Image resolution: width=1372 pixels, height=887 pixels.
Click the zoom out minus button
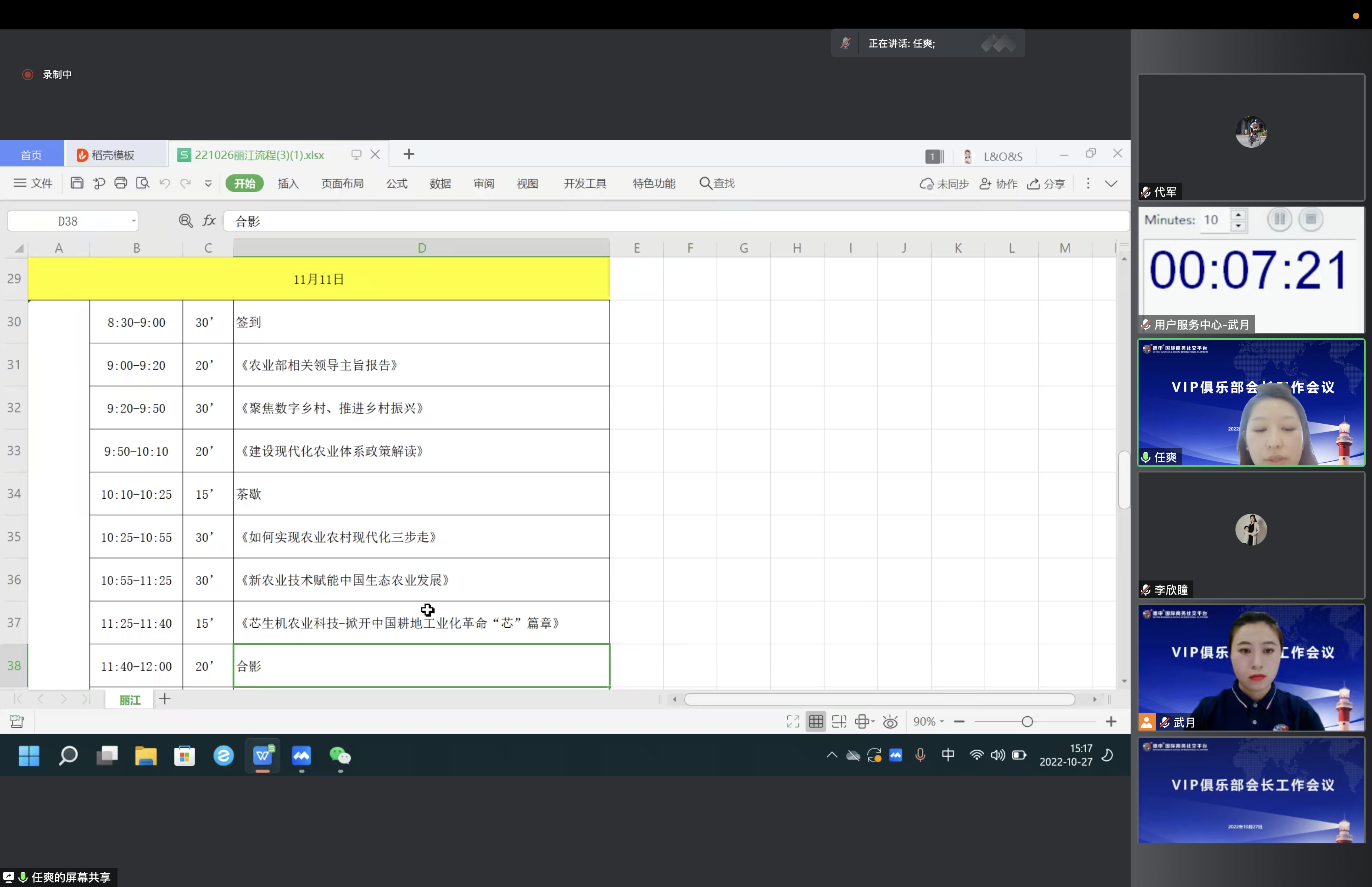click(x=959, y=722)
